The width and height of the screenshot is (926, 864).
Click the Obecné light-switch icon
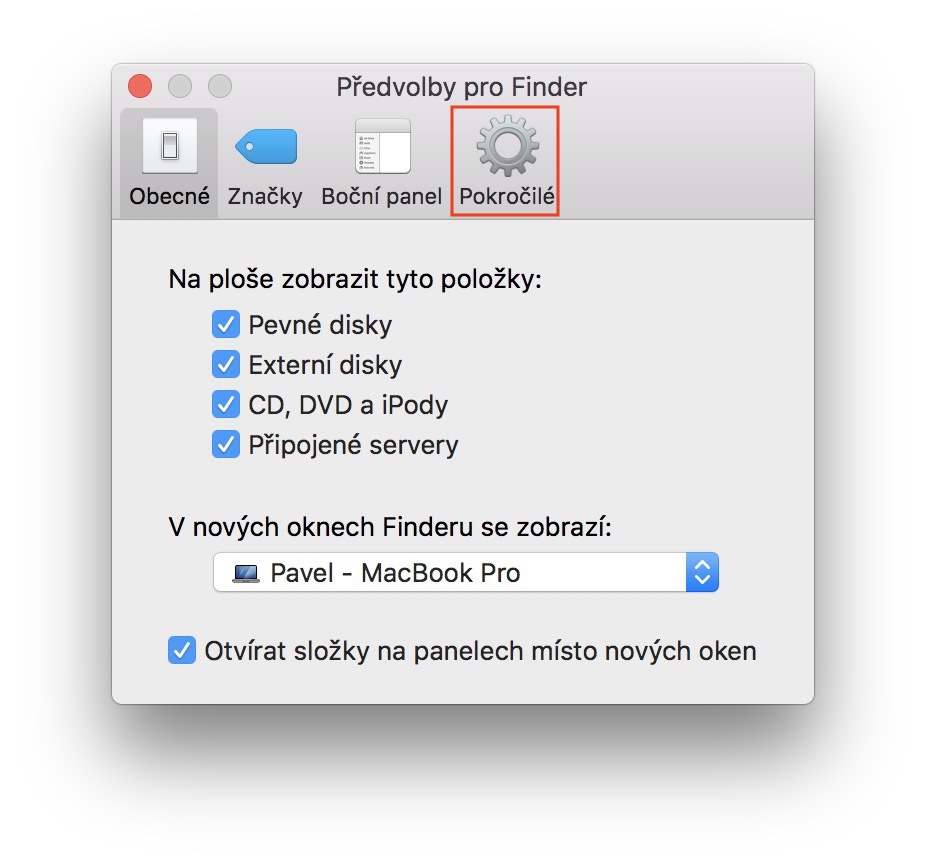[x=169, y=147]
